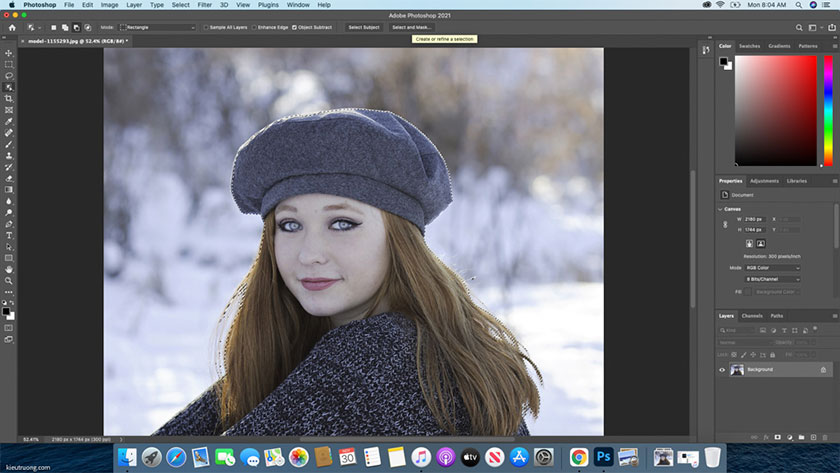Uncheck the Object Subtract checkbox
The height and width of the screenshot is (473, 840).
tap(294, 27)
